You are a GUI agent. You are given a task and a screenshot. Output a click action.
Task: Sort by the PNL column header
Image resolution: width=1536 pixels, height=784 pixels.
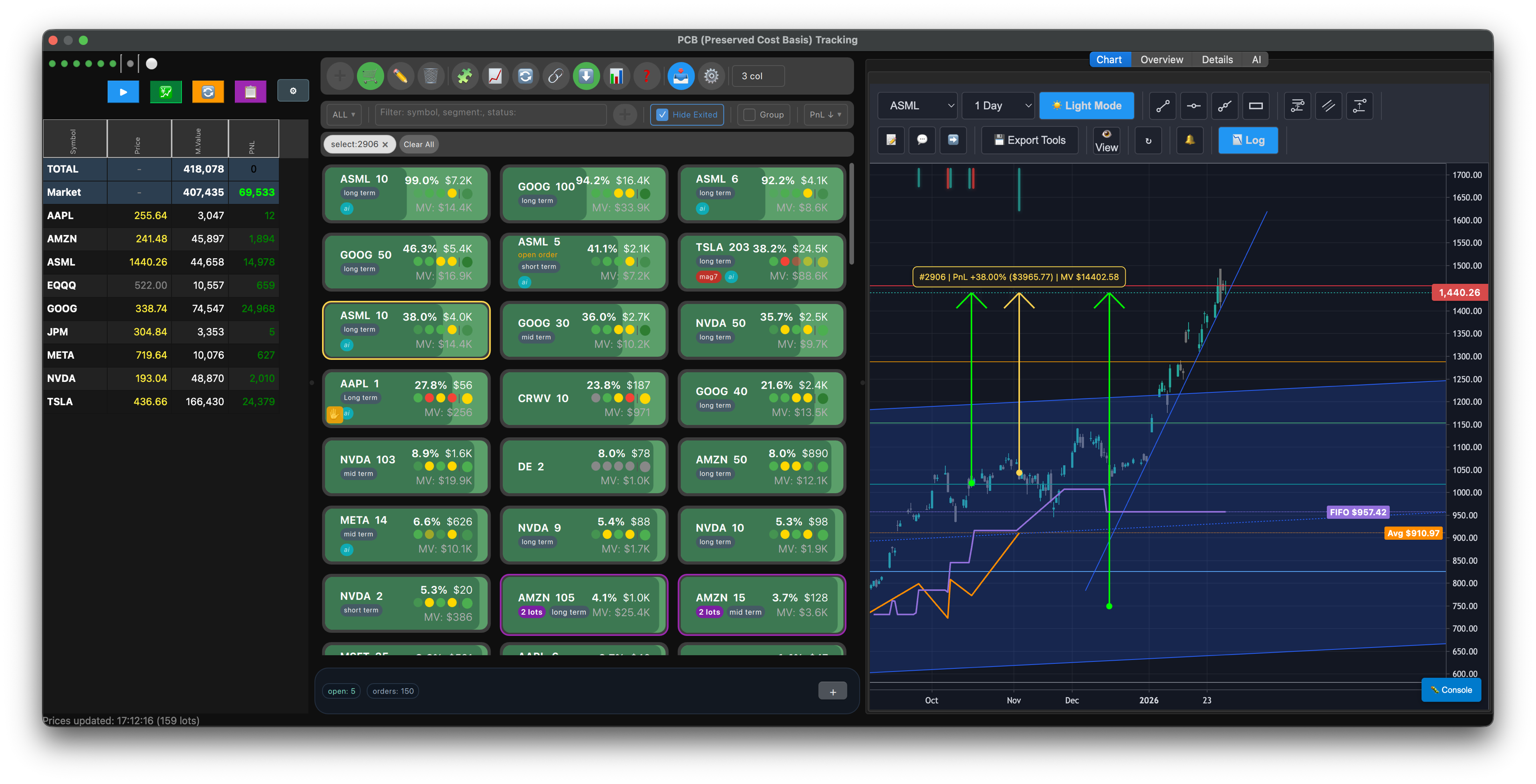[x=253, y=139]
